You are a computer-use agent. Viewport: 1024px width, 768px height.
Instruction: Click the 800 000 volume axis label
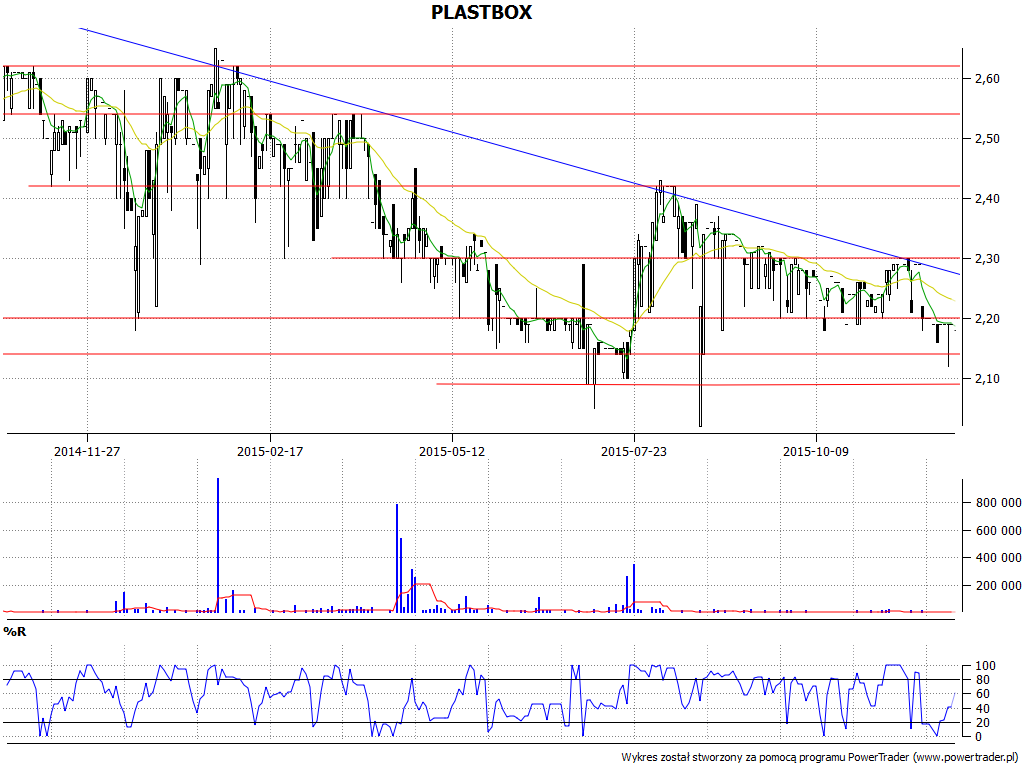pos(999,503)
